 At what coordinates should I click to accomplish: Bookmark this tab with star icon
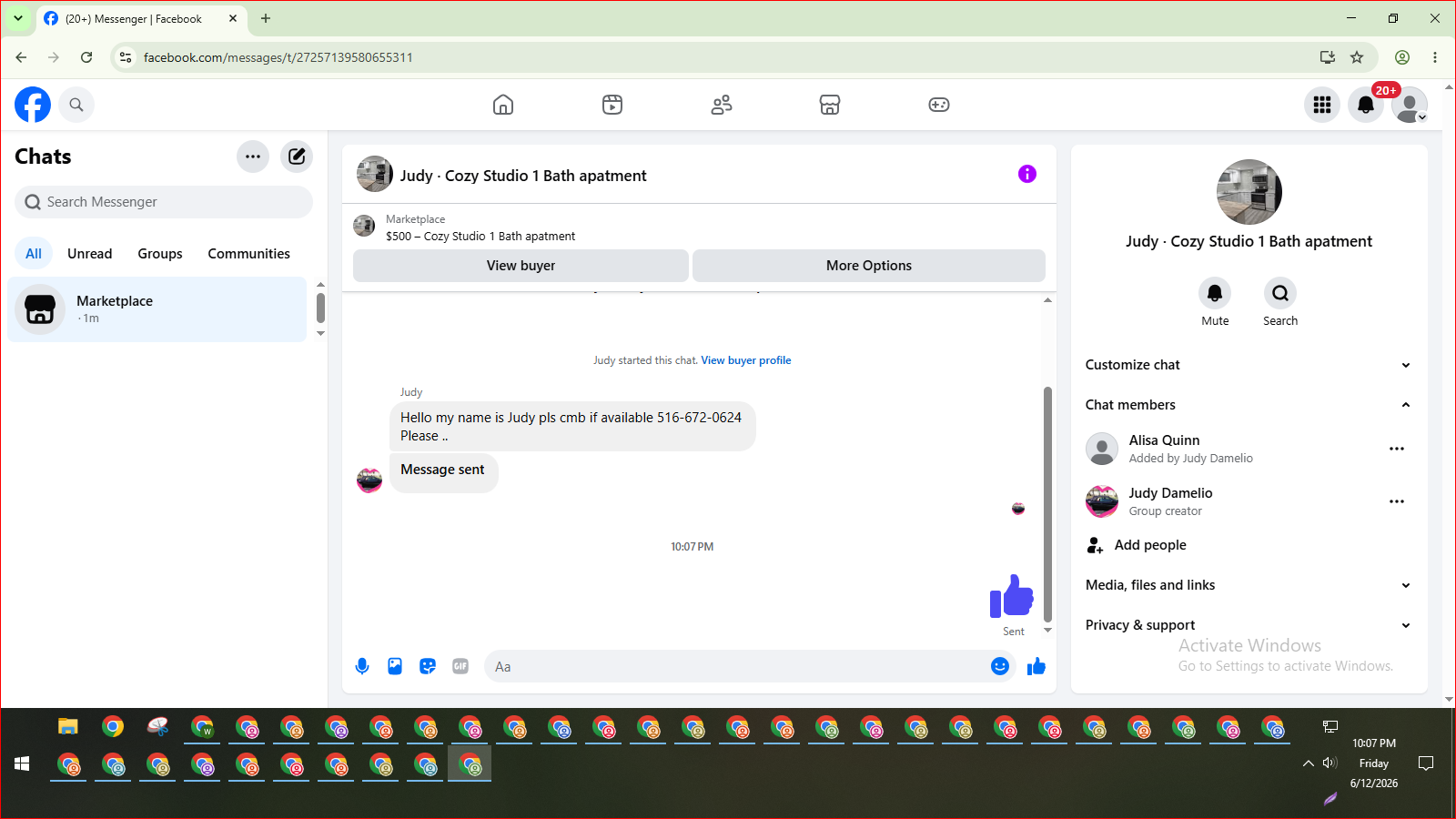tap(1357, 57)
